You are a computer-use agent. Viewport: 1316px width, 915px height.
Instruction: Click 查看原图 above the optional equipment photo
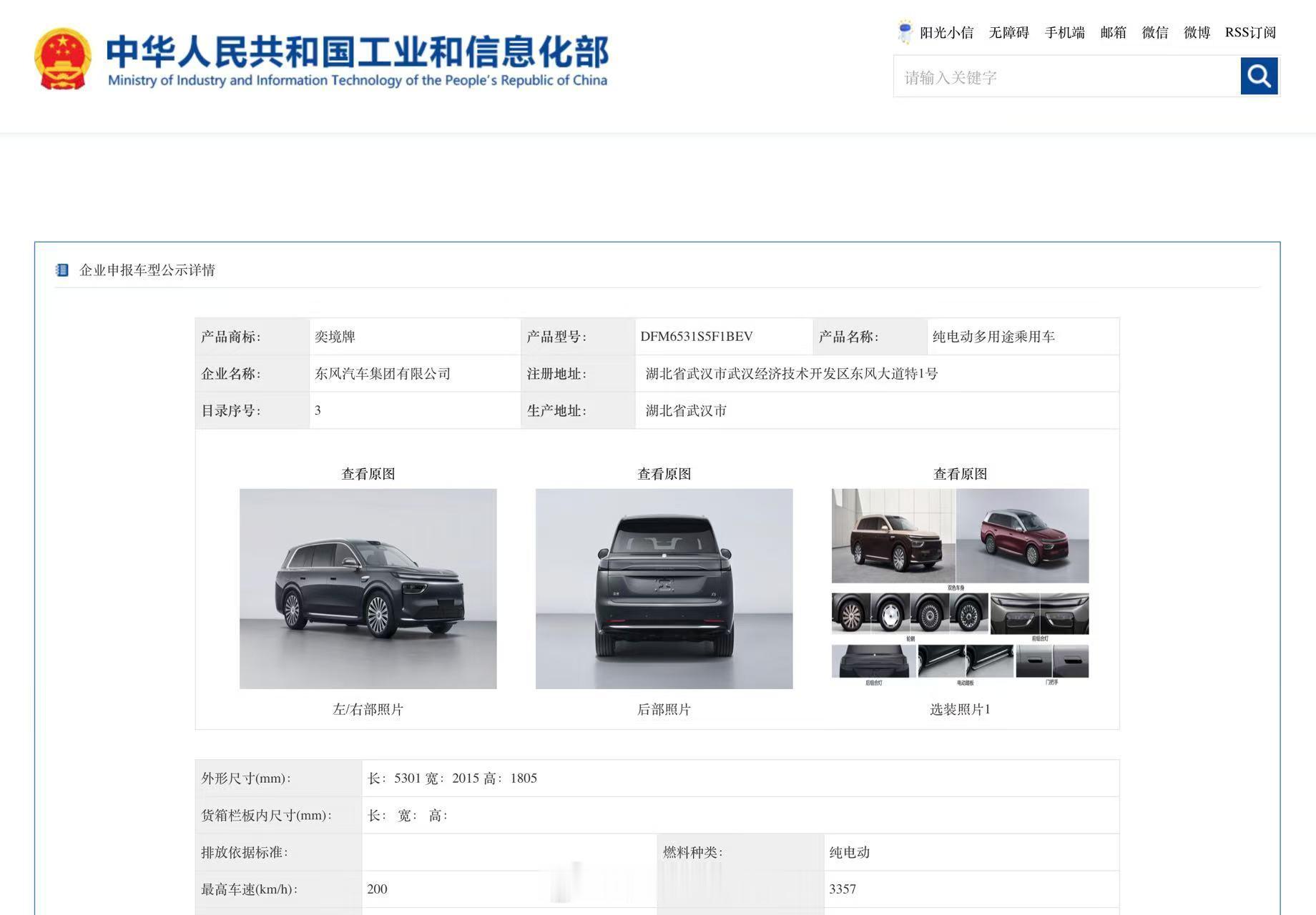pyautogui.click(x=960, y=474)
